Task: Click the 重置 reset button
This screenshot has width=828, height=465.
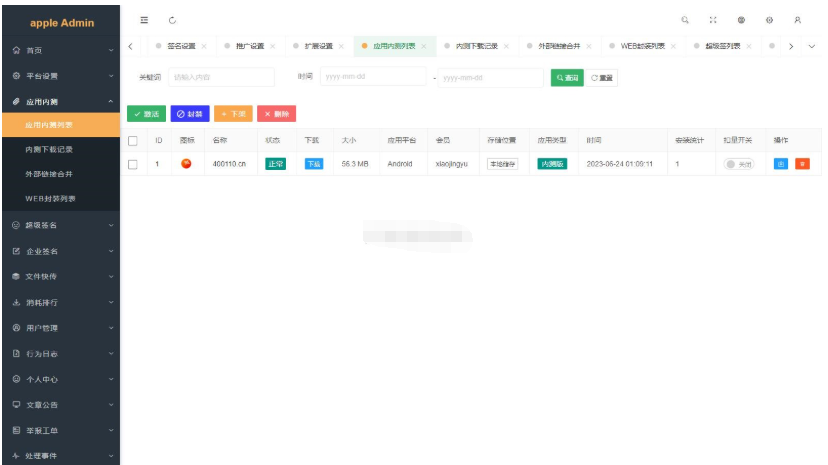Action: pos(601,78)
